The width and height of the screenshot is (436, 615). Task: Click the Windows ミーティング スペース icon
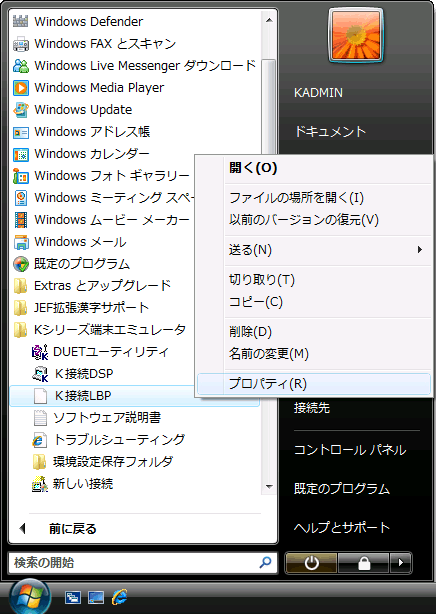tap(21, 198)
